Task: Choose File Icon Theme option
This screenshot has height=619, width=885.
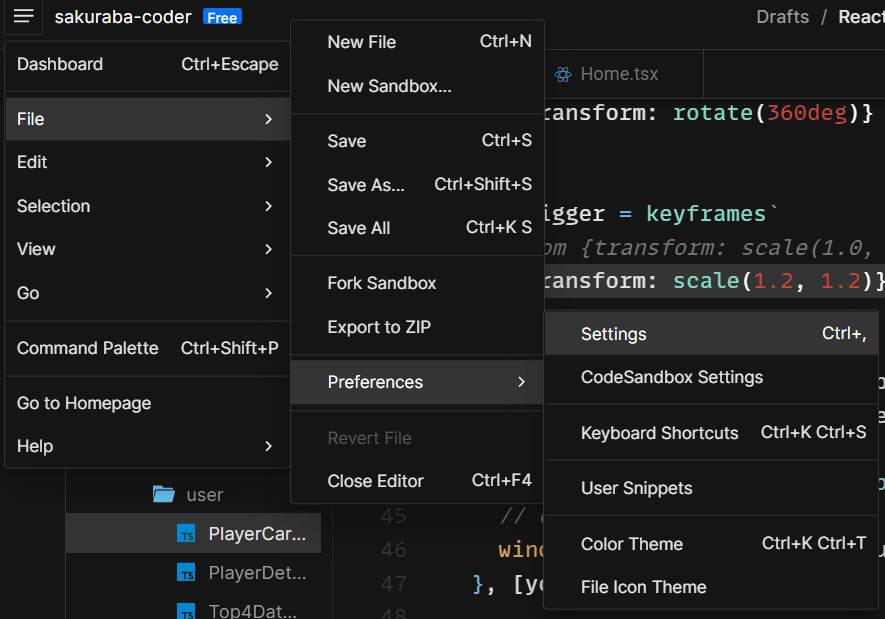Action: 711,587
